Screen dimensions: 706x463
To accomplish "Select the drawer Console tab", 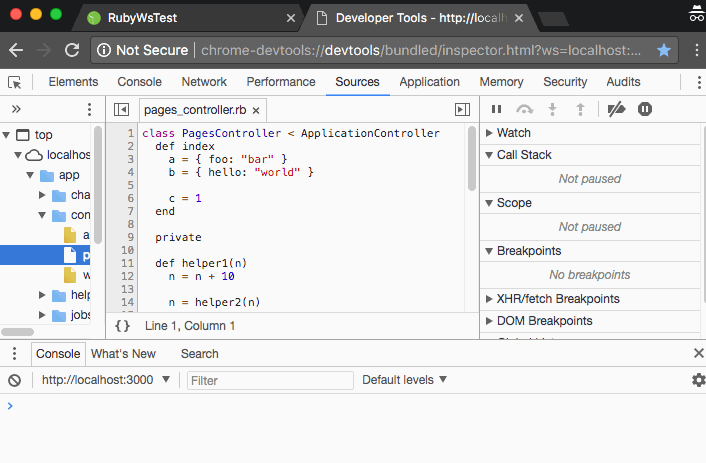I will pos(58,354).
